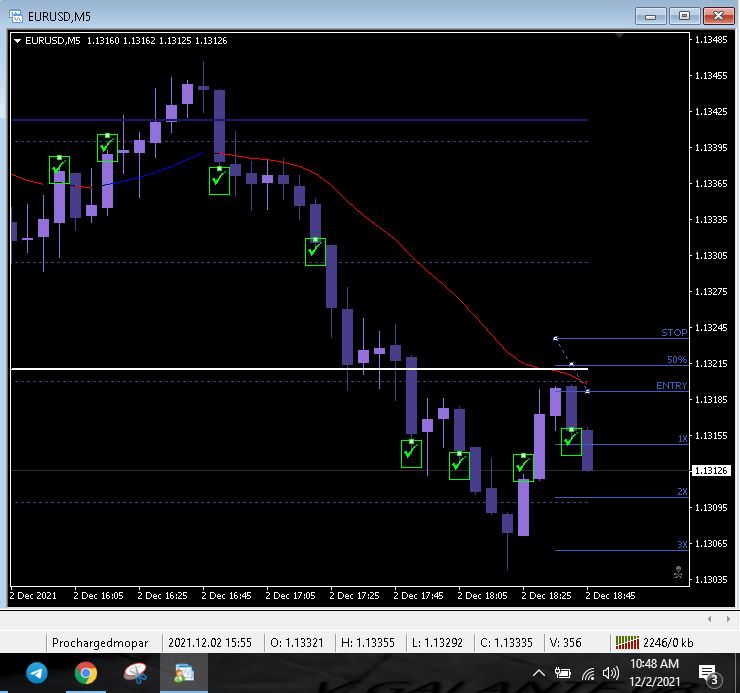The width and height of the screenshot is (740, 693).
Task: Click the V: 356 volume value
Action: pos(565,643)
